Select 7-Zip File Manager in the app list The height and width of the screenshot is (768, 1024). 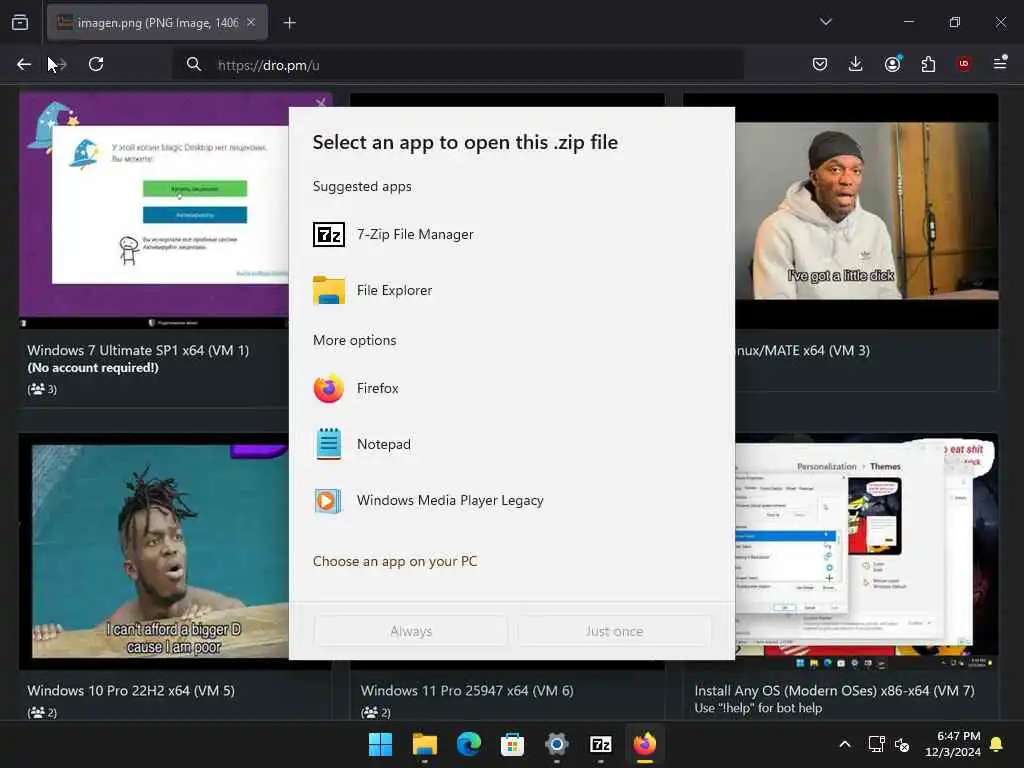click(x=511, y=234)
